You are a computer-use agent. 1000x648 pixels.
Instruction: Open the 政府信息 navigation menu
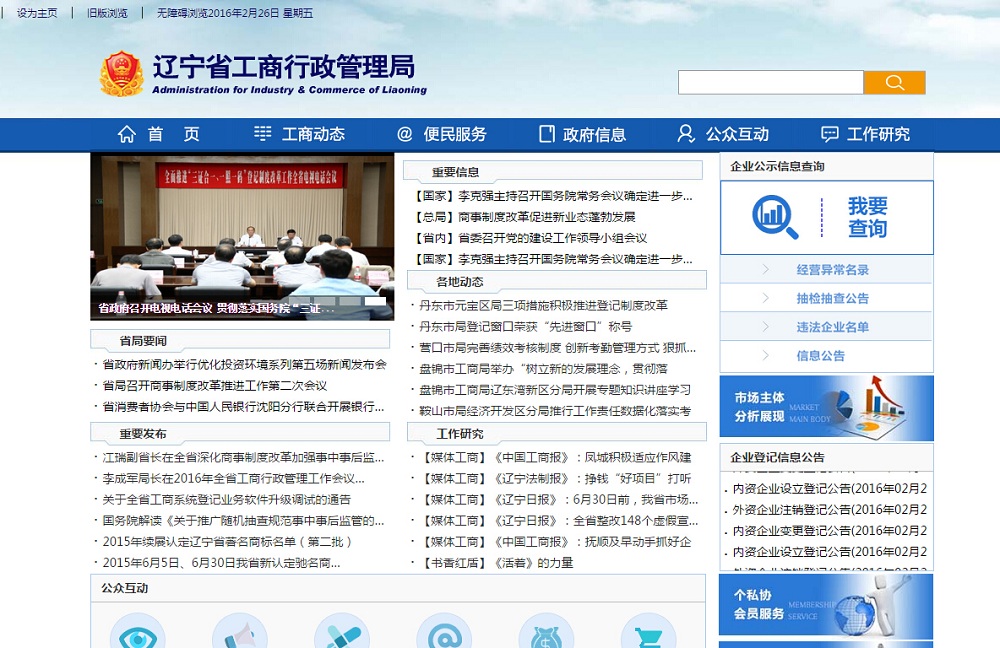tap(594, 134)
